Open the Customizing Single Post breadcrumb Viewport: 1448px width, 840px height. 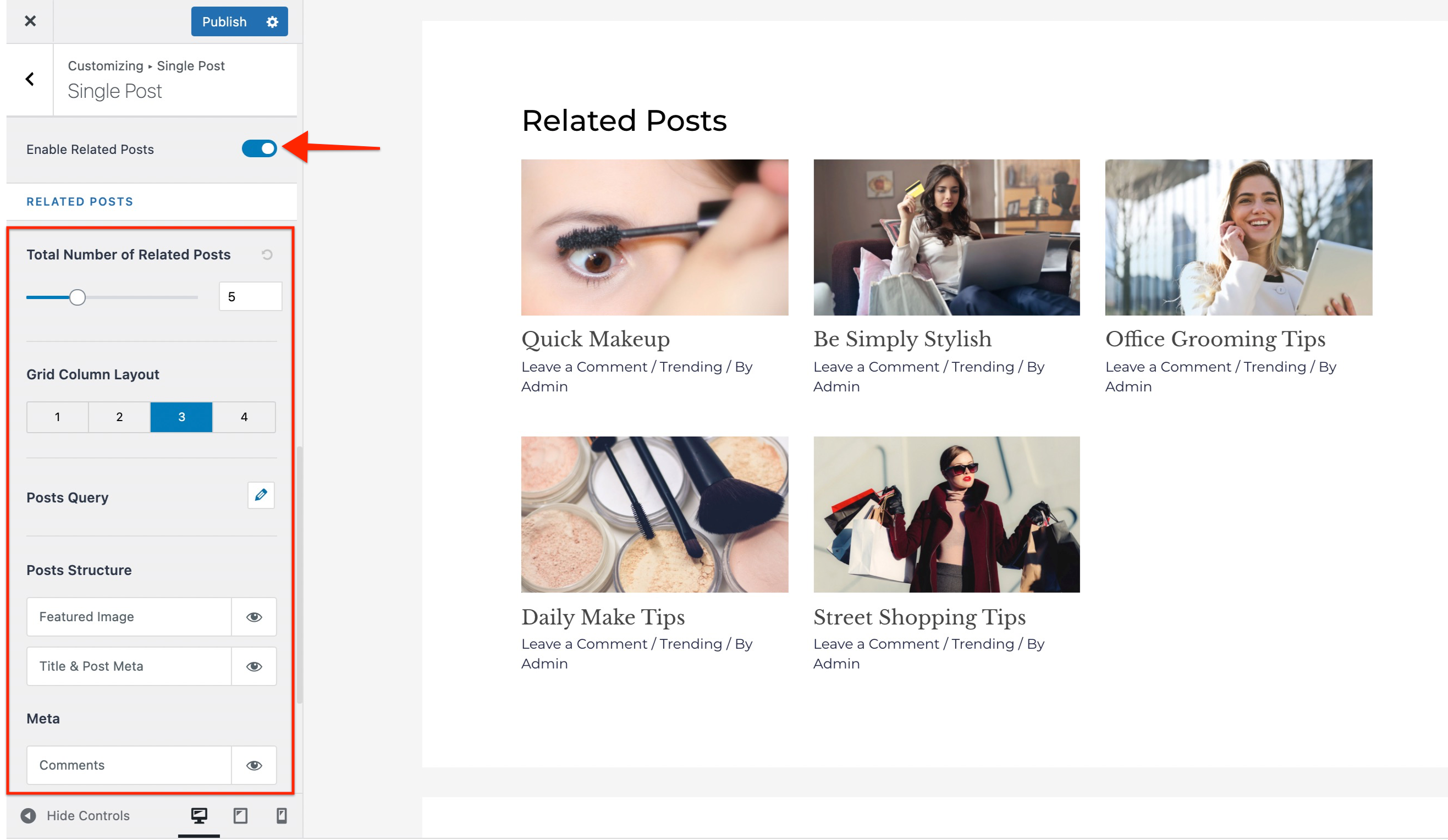pyautogui.click(x=146, y=65)
